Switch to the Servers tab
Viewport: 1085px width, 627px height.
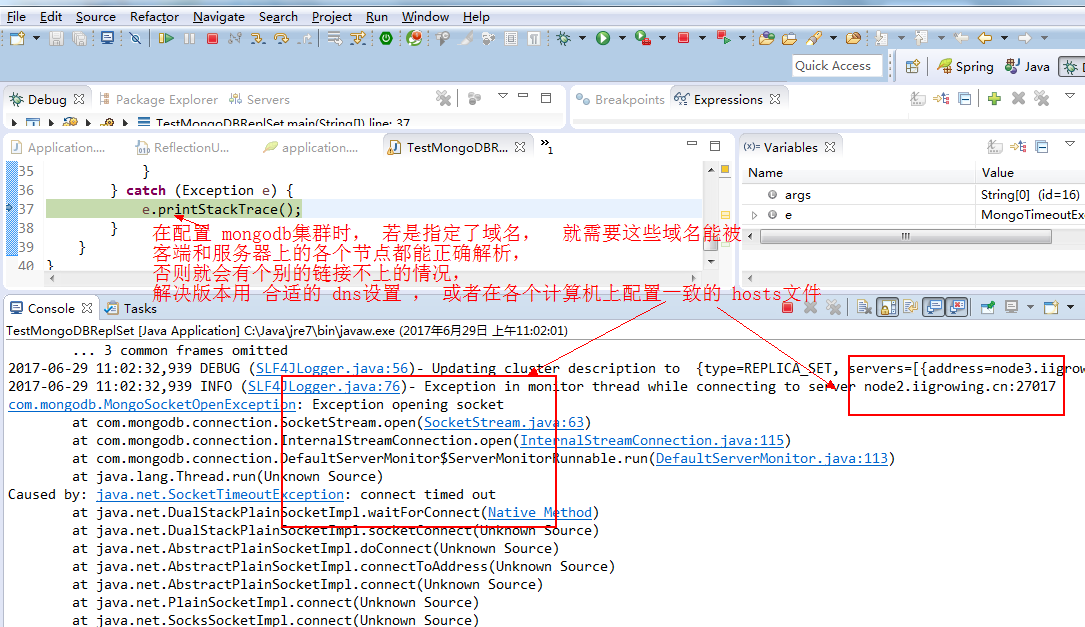tap(259, 100)
